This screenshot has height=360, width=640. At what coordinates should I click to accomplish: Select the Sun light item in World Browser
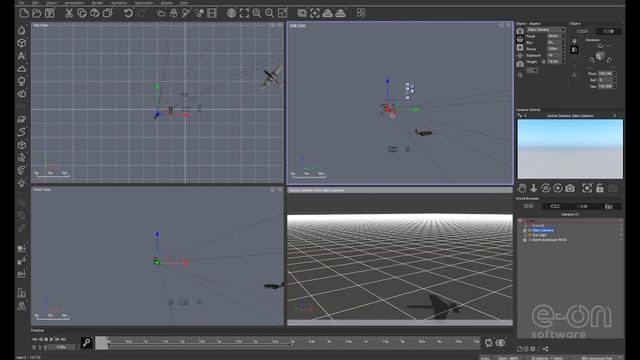tap(539, 235)
